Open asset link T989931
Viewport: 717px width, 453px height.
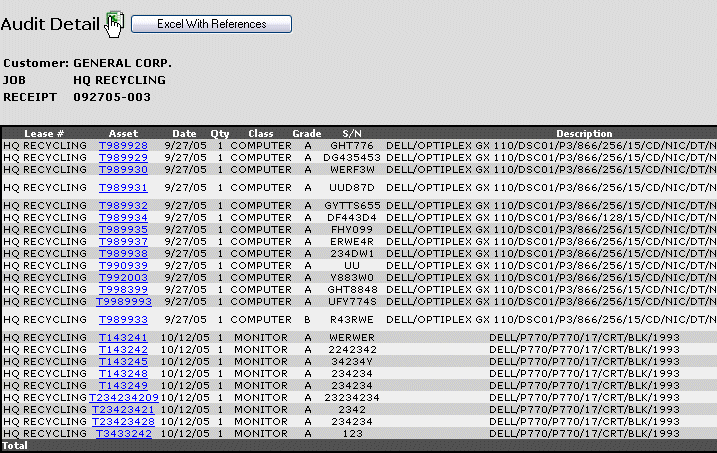click(123, 188)
